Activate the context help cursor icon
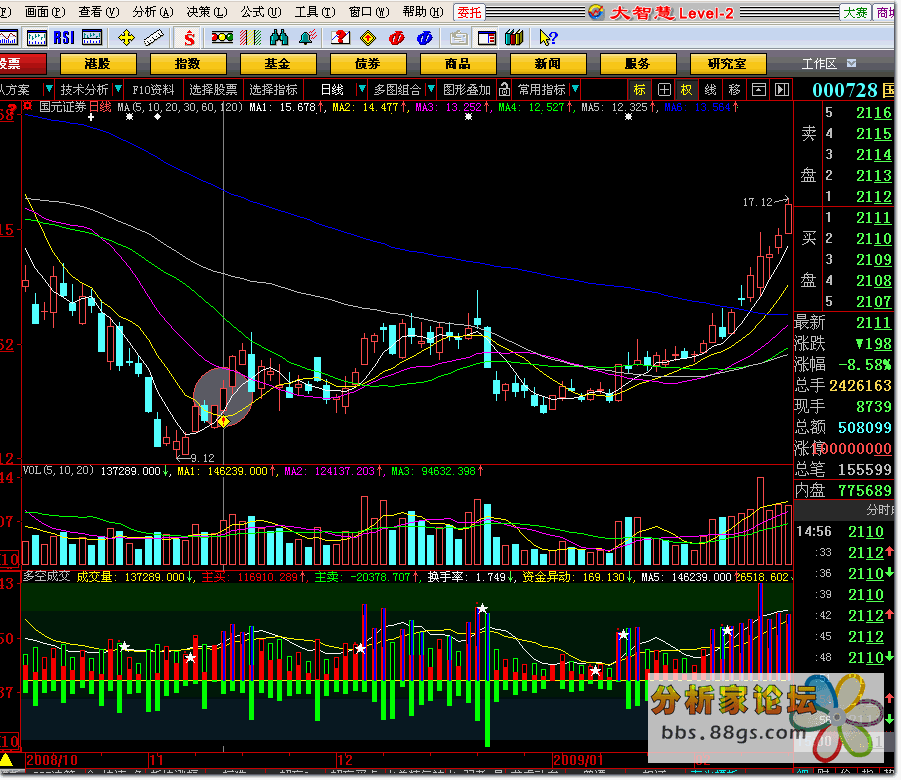 pos(548,38)
